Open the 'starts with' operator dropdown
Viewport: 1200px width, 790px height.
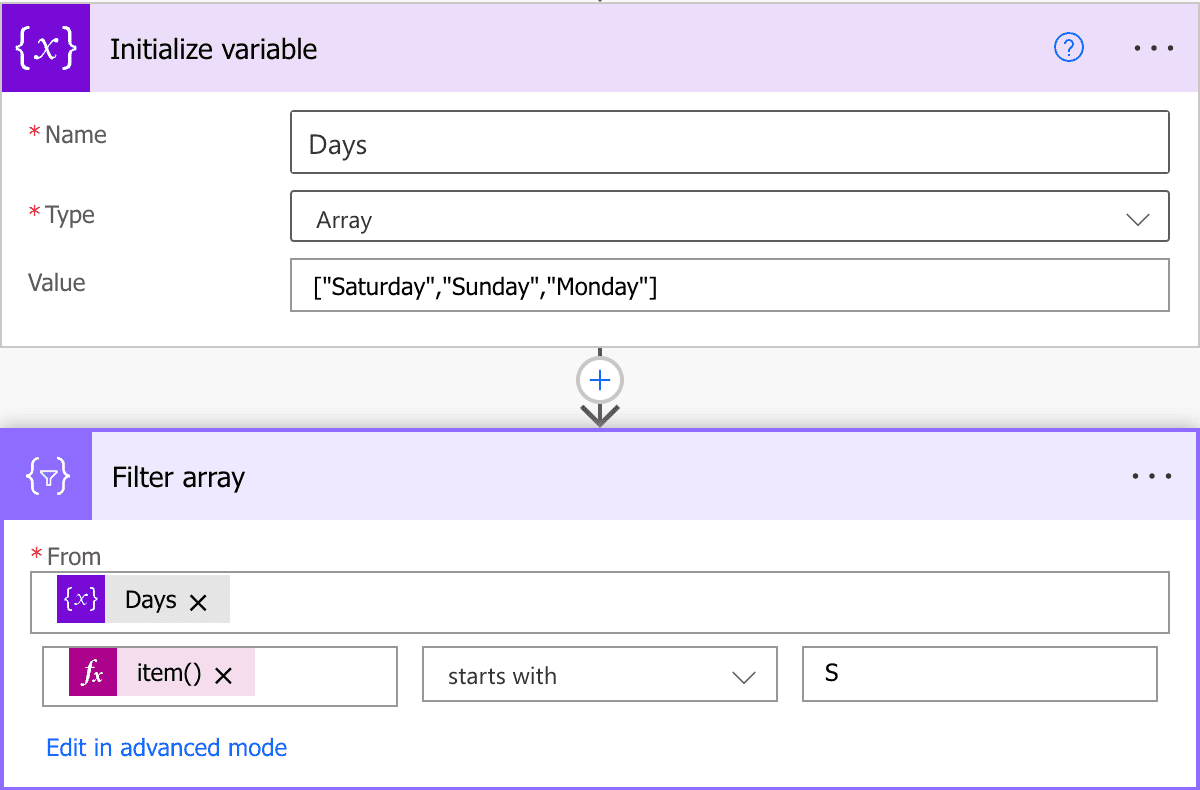[x=599, y=676]
